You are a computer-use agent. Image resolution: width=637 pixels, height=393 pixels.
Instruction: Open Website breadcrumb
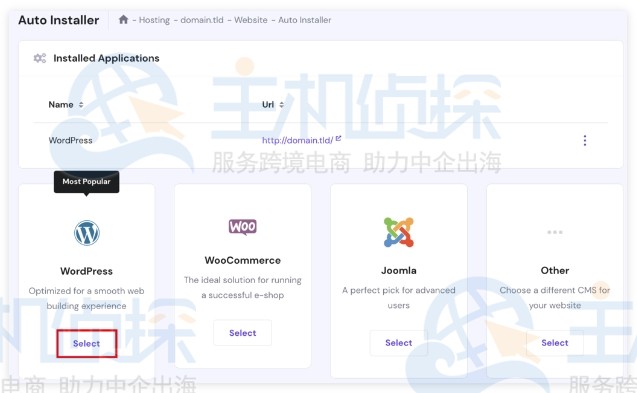coord(251,20)
